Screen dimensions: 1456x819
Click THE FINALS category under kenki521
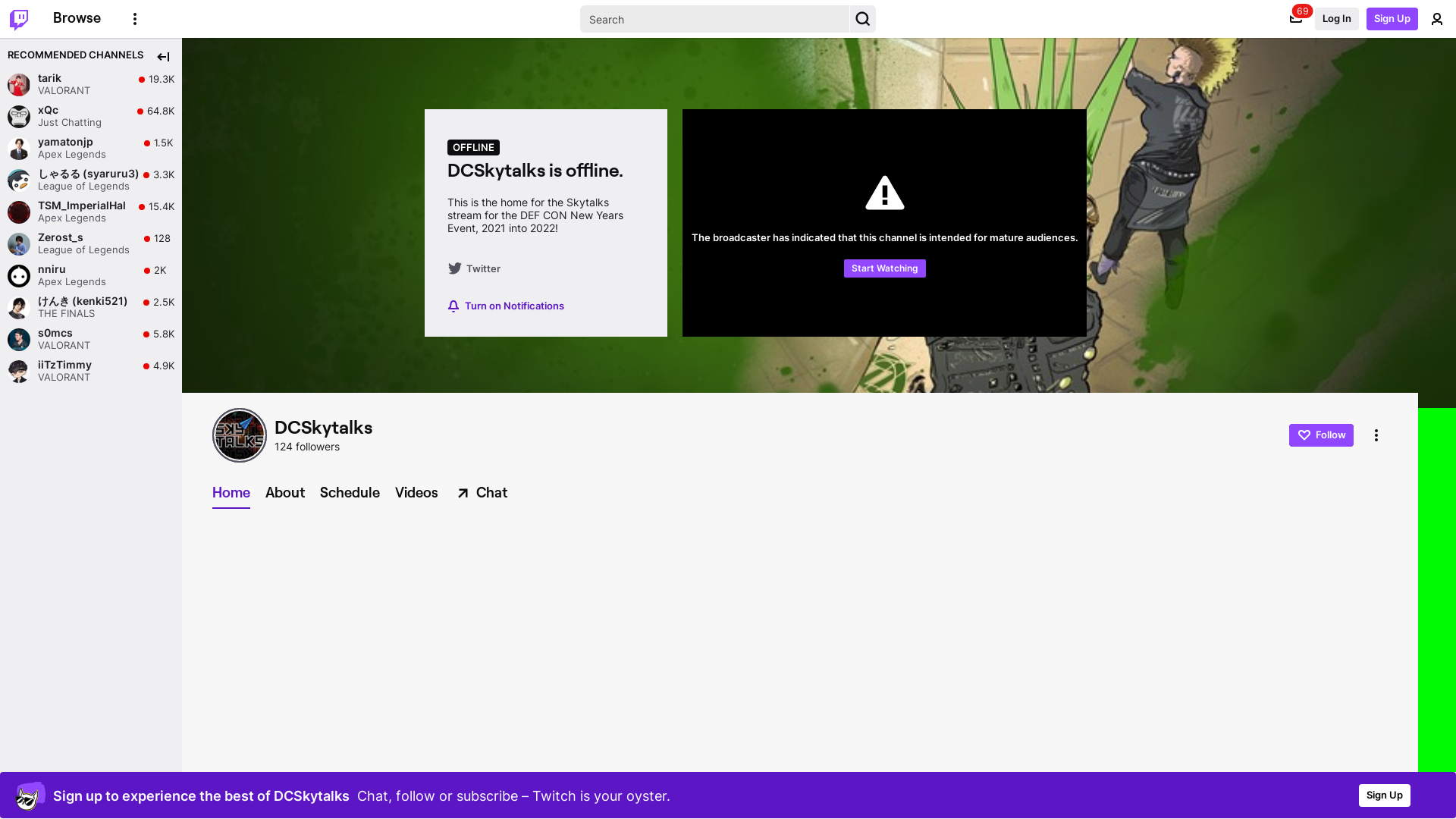point(67,313)
